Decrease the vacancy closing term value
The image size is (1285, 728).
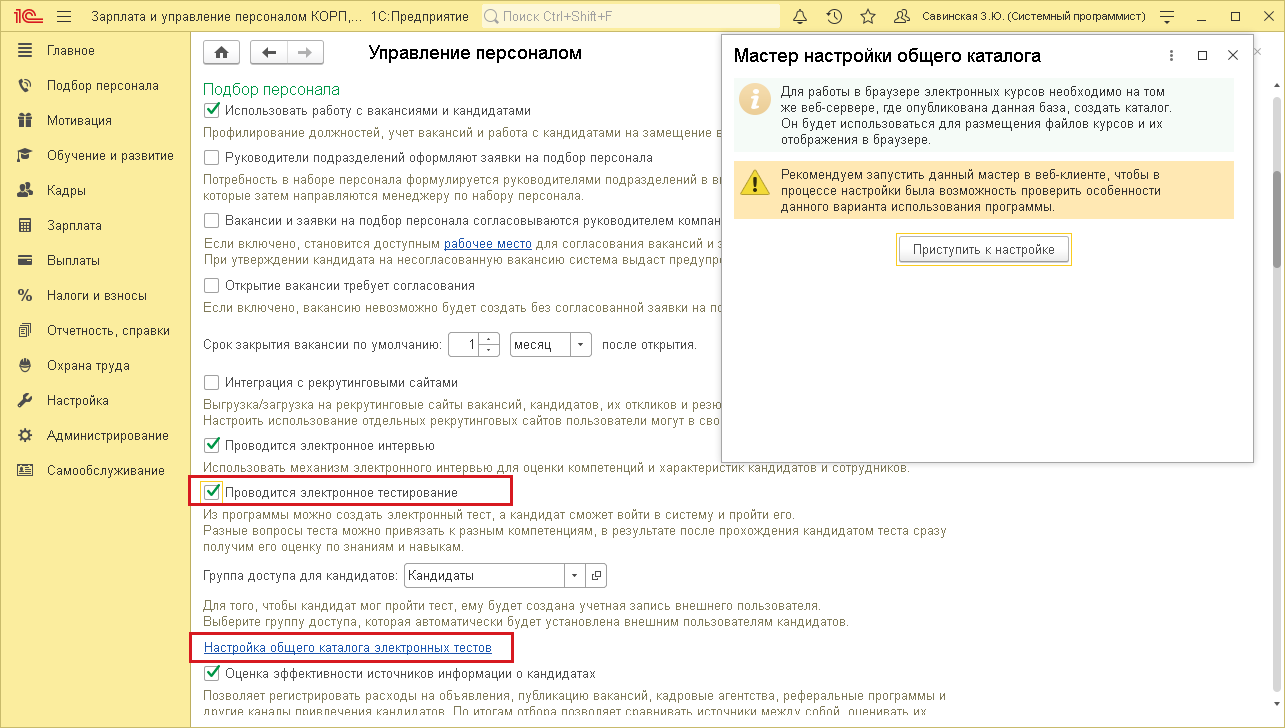(x=488, y=350)
